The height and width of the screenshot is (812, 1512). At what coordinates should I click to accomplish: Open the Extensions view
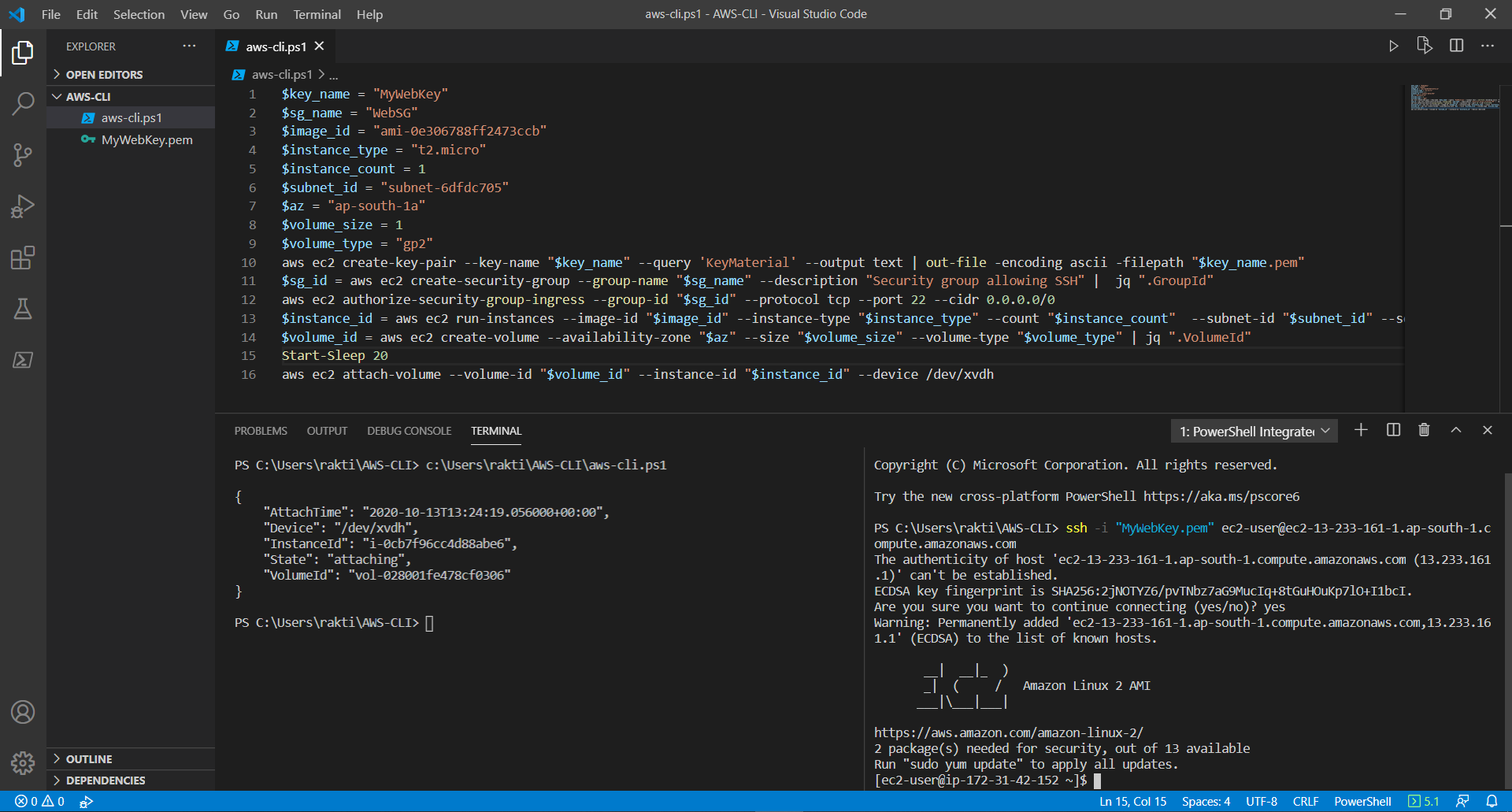pyautogui.click(x=23, y=258)
